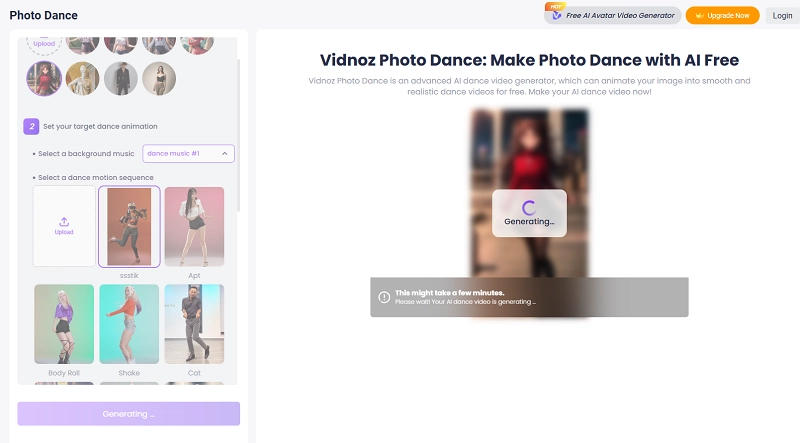Open Free AI Avatar Video Generator
Viewport: 800px width, 443px height.
pos(613,15)
